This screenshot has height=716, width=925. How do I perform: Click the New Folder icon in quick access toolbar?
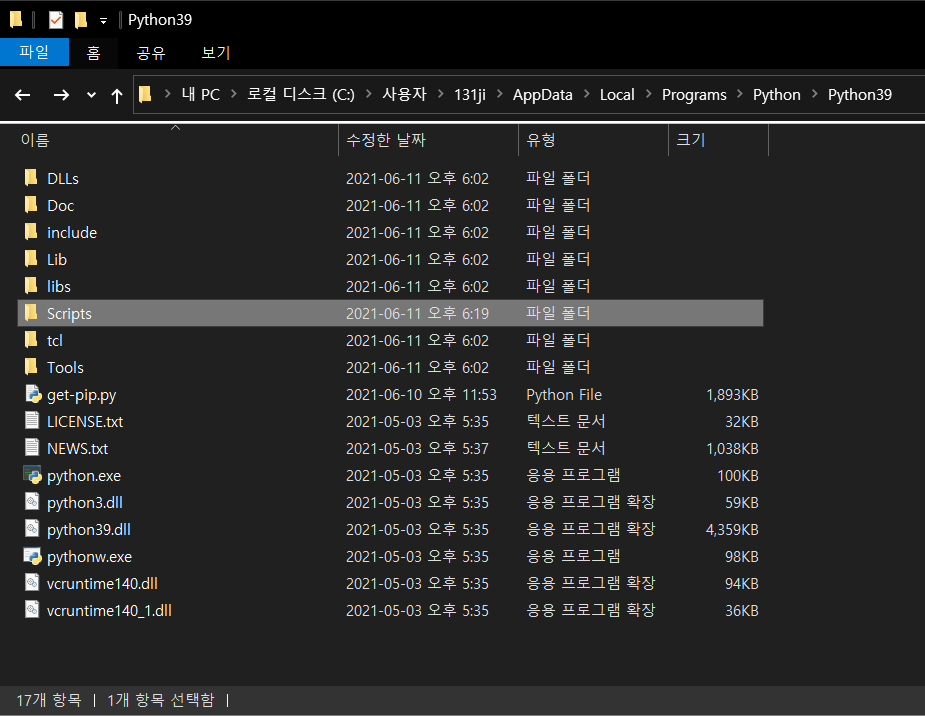pyautogui.click(x=81, y=20)
